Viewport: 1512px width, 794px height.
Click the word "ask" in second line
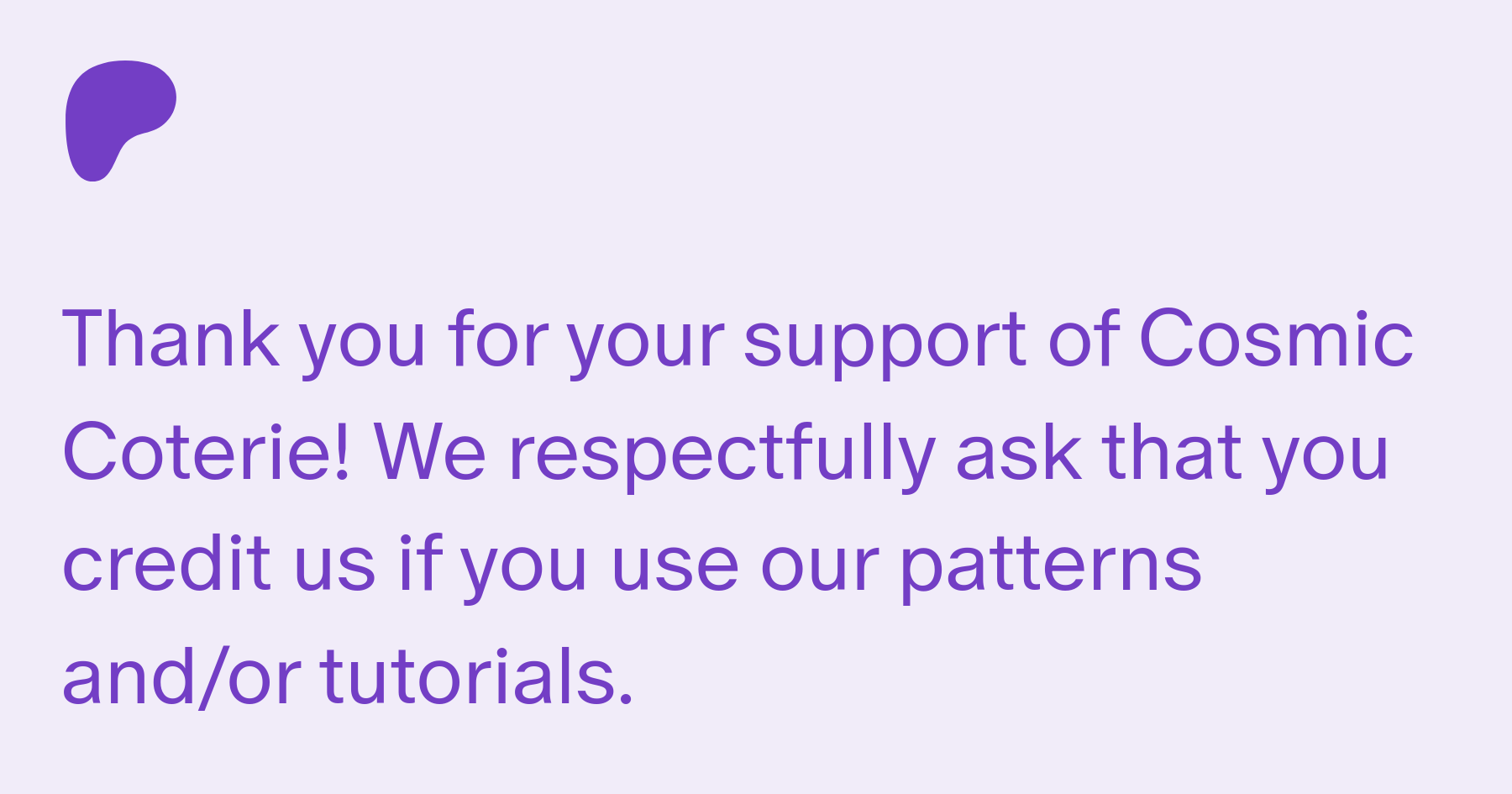[x=1019, y=452]
